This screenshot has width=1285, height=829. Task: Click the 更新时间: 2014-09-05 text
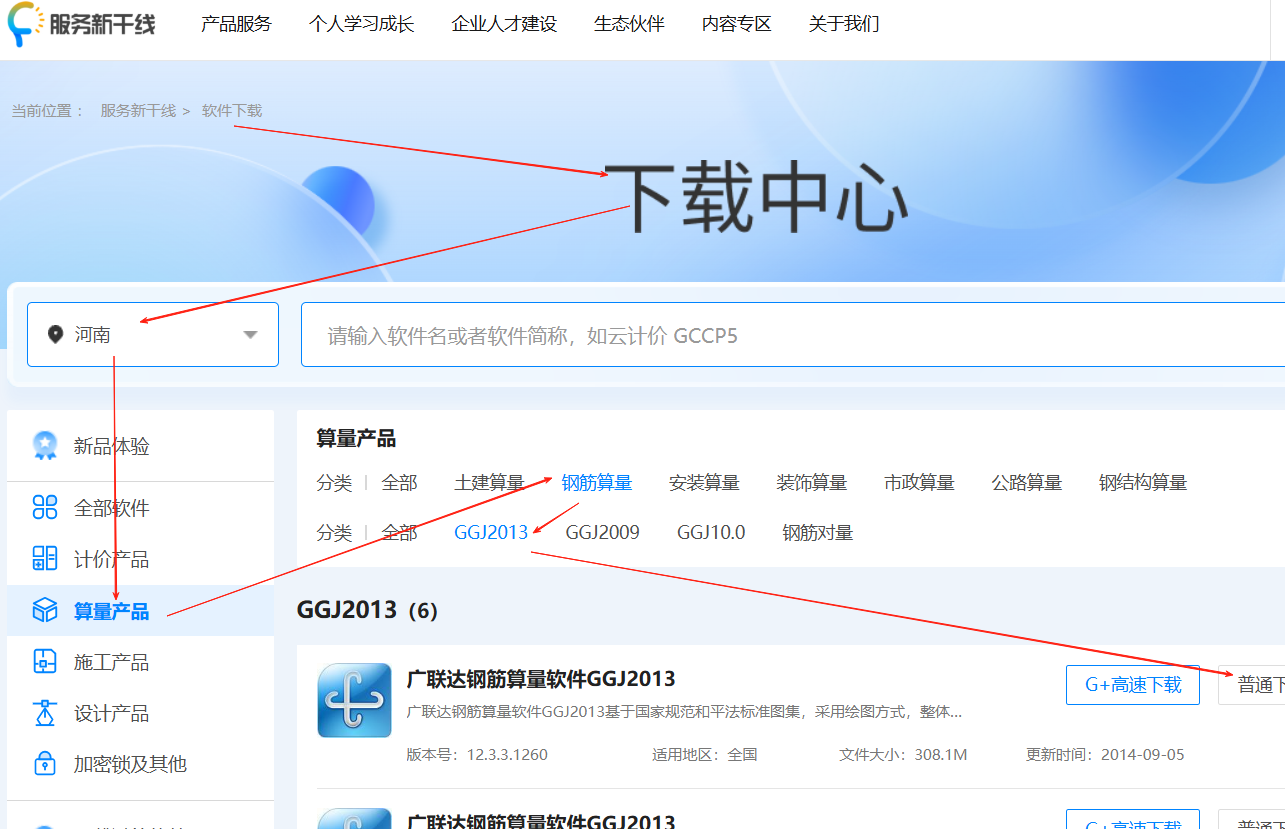pyautogui.click(x=1105, y=754)
